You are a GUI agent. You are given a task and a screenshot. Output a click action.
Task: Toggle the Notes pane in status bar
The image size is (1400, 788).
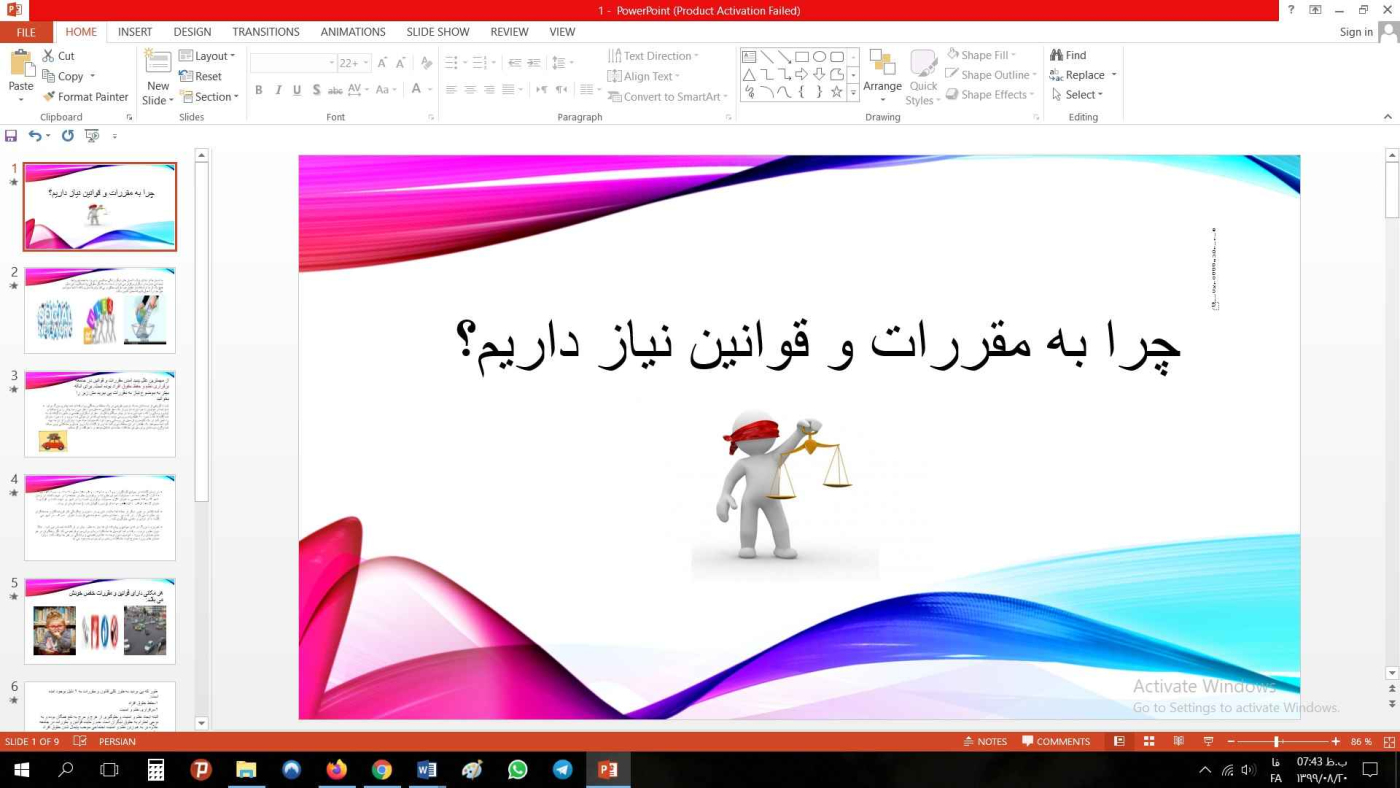pos(985,742)
